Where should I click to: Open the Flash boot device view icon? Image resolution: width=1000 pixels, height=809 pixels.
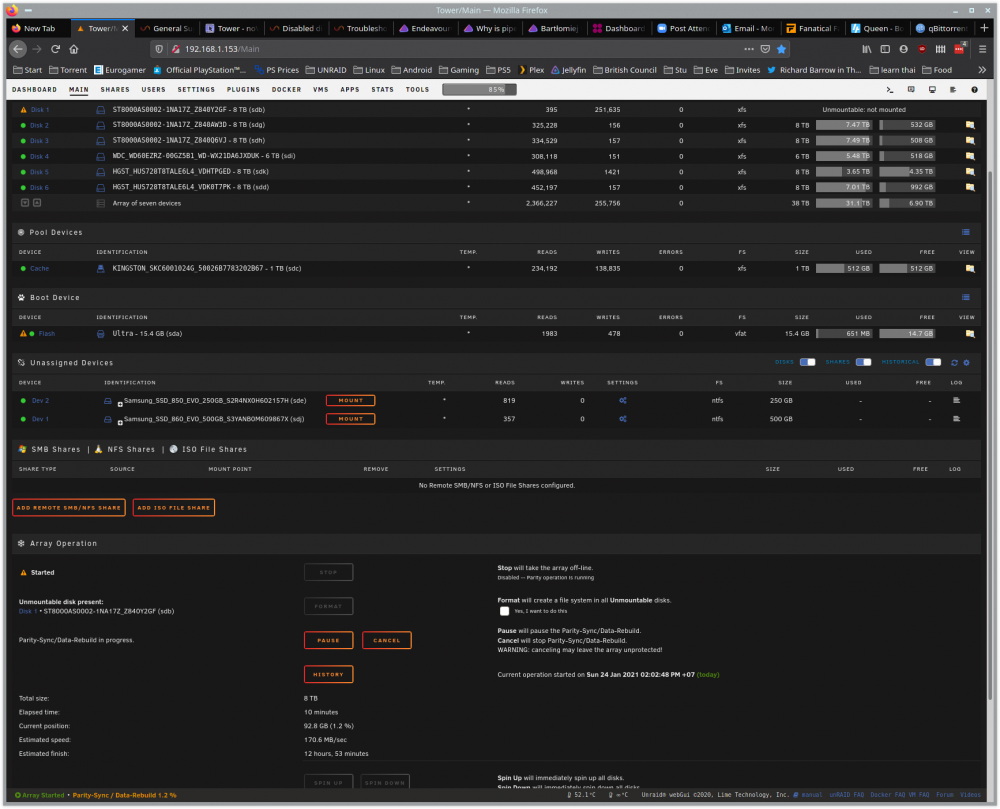coord(970,333)
